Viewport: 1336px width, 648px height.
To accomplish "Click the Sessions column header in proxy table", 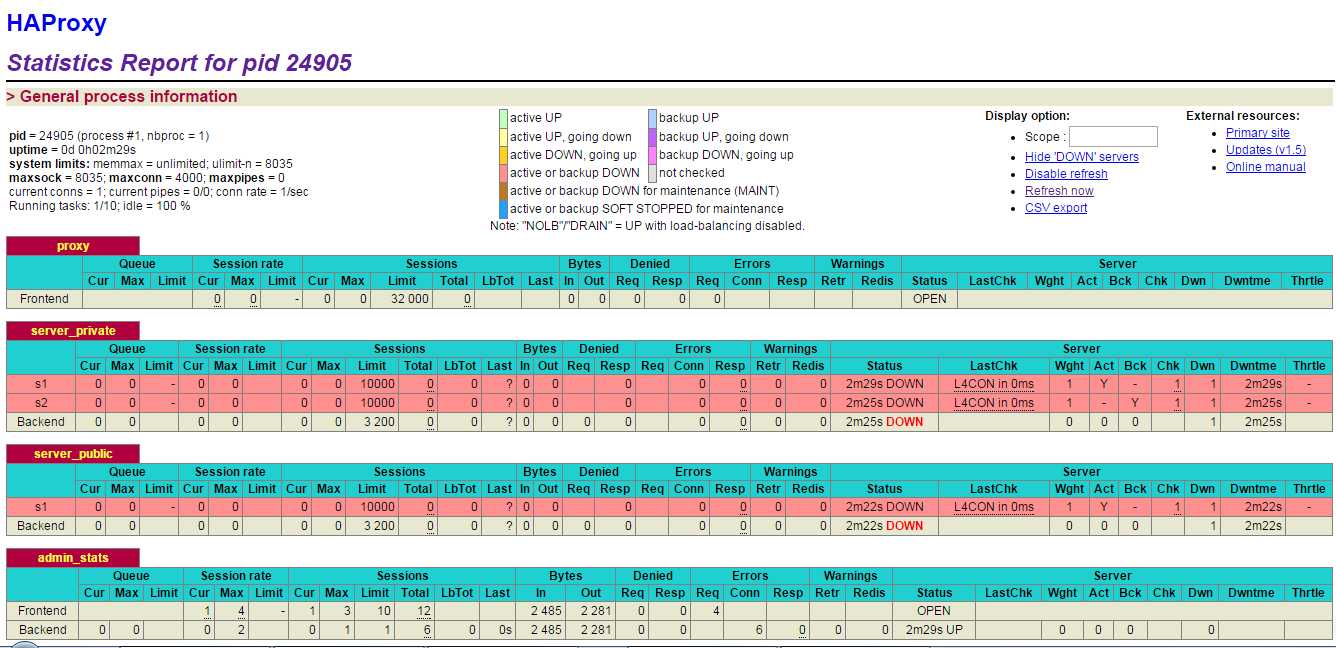I will (432, 264).
